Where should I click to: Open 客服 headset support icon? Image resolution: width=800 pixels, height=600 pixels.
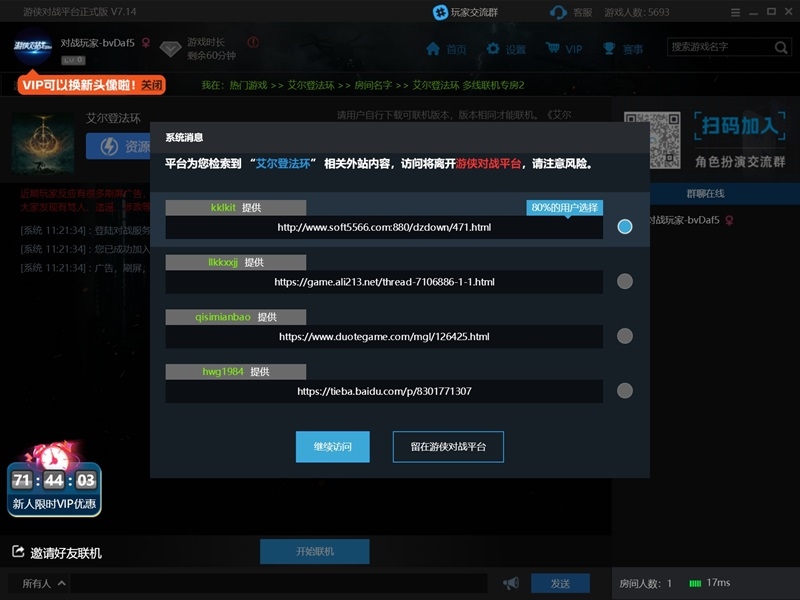pos(559,12)
